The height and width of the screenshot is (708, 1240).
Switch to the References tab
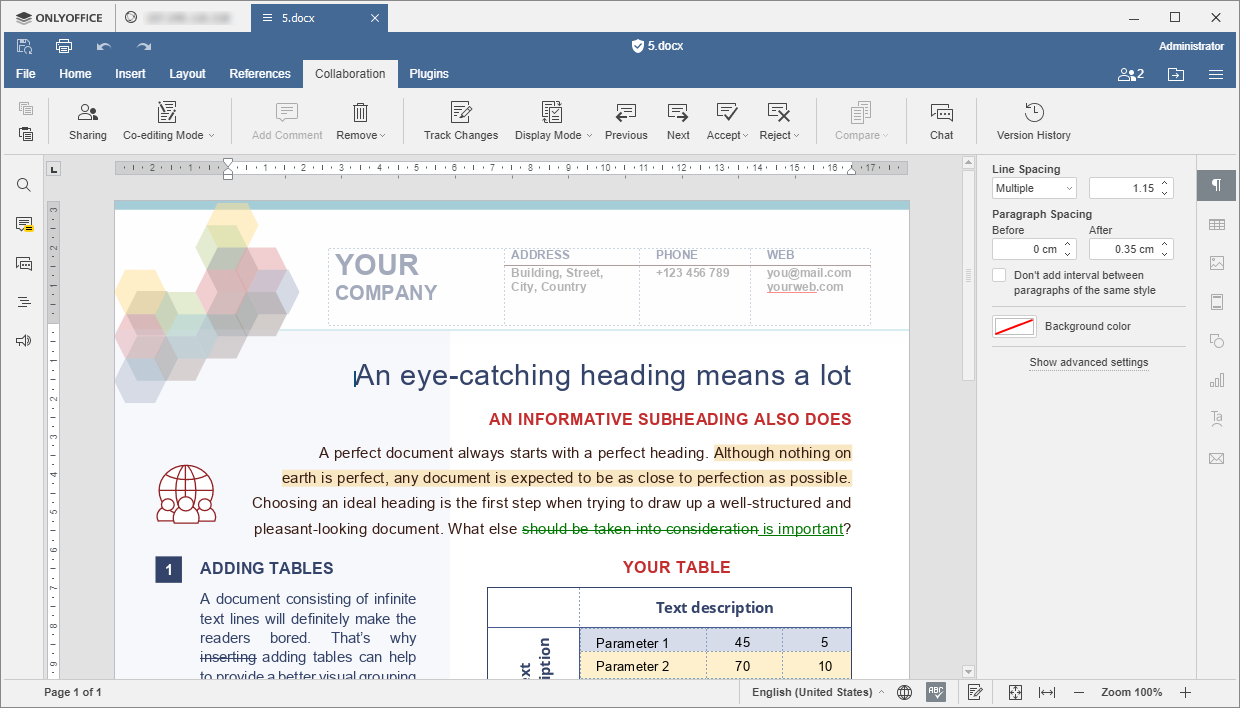[260, 74]
